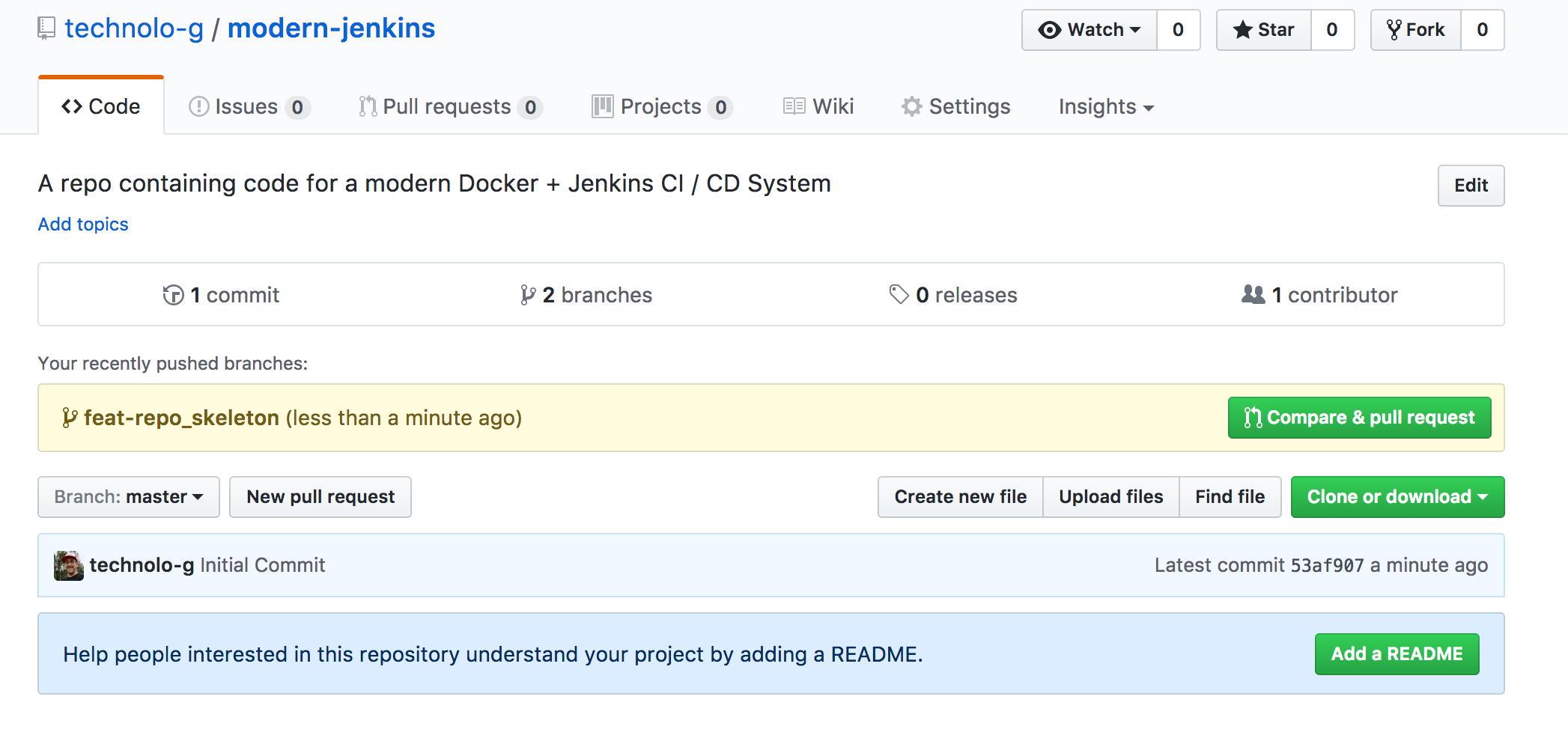Open the Pull requests tab
Image resolution: width=1568 pixels, height=744 pixels.
click(x=450, y=107)
